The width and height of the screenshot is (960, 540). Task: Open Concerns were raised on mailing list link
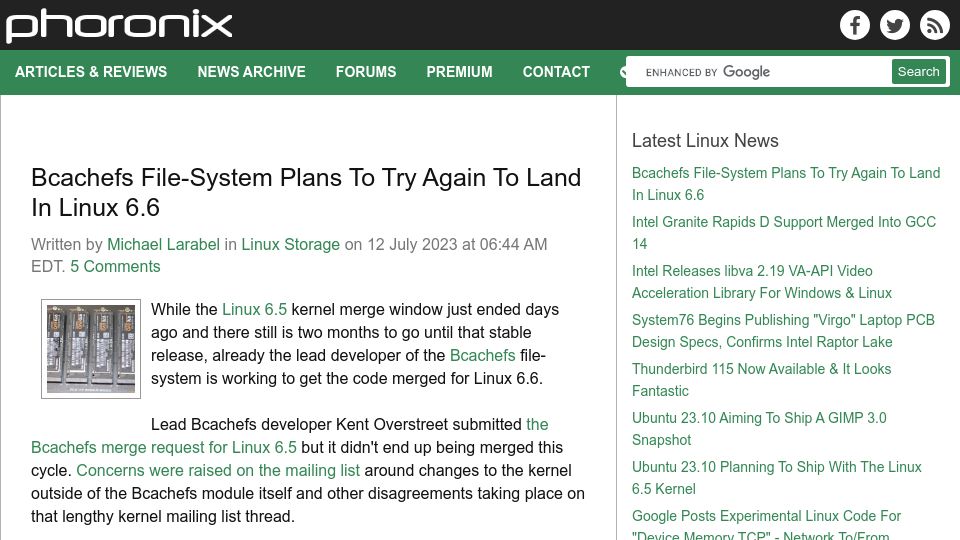[218, 470]
